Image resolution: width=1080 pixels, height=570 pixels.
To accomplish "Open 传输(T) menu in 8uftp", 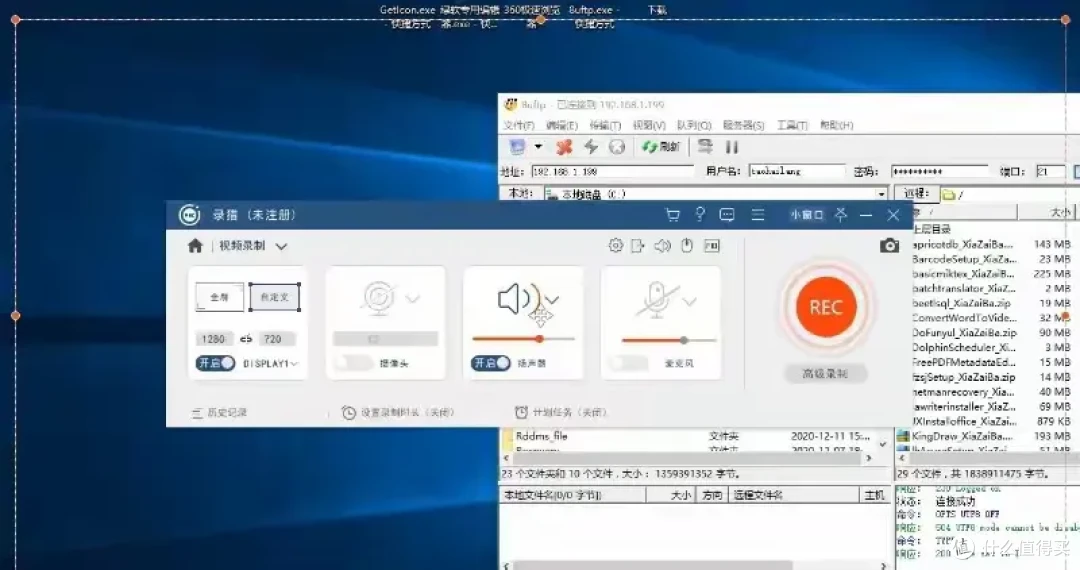I will [605, 125].
